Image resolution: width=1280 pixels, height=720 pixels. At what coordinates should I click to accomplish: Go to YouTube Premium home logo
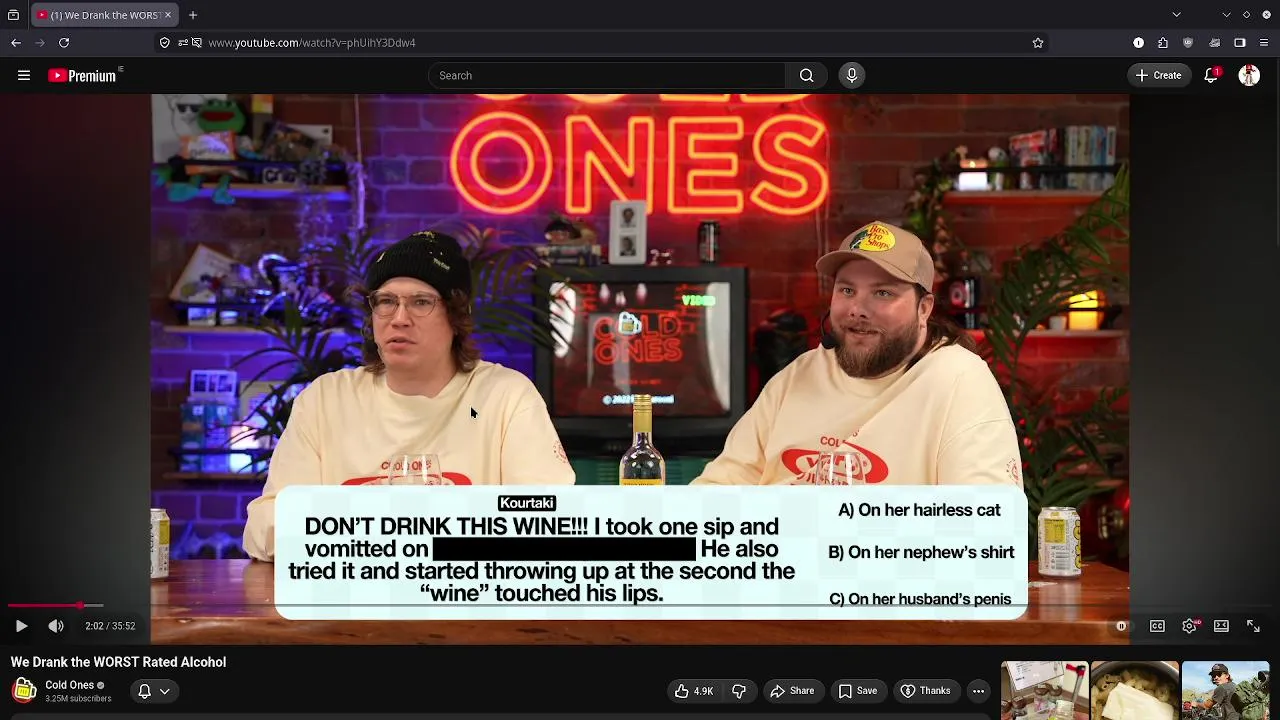point(83,75)
